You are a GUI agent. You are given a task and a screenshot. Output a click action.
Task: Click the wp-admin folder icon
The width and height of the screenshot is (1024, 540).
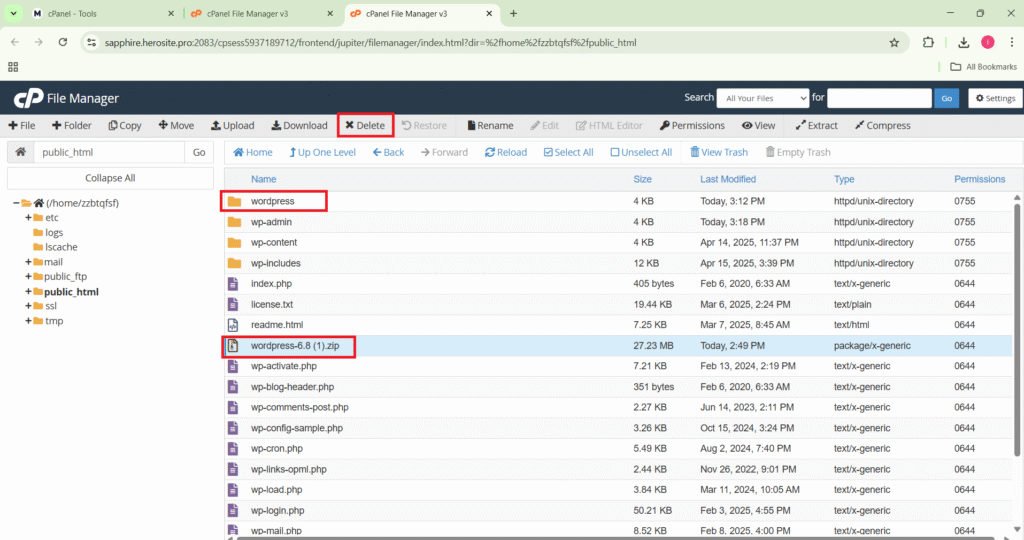(234, 222)
